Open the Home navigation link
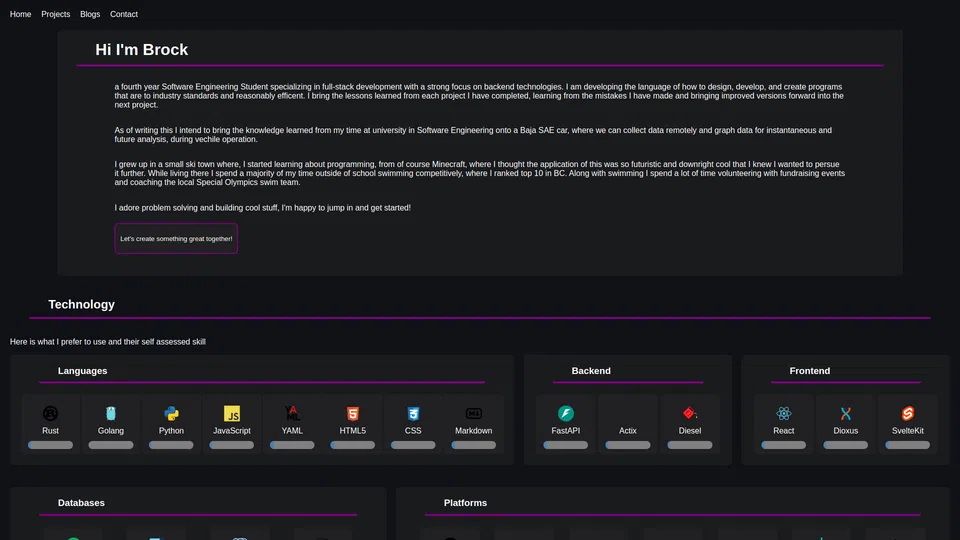 (x=20, y=14)
